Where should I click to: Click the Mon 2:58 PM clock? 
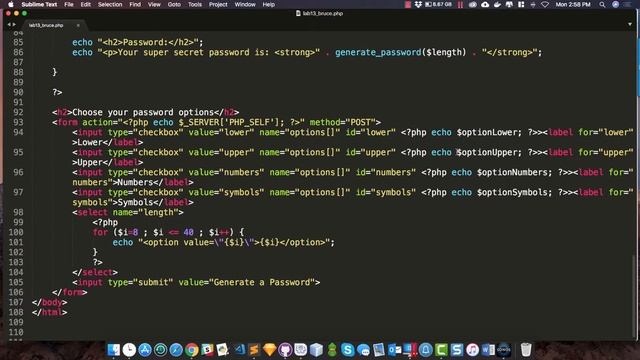(573, 4)
